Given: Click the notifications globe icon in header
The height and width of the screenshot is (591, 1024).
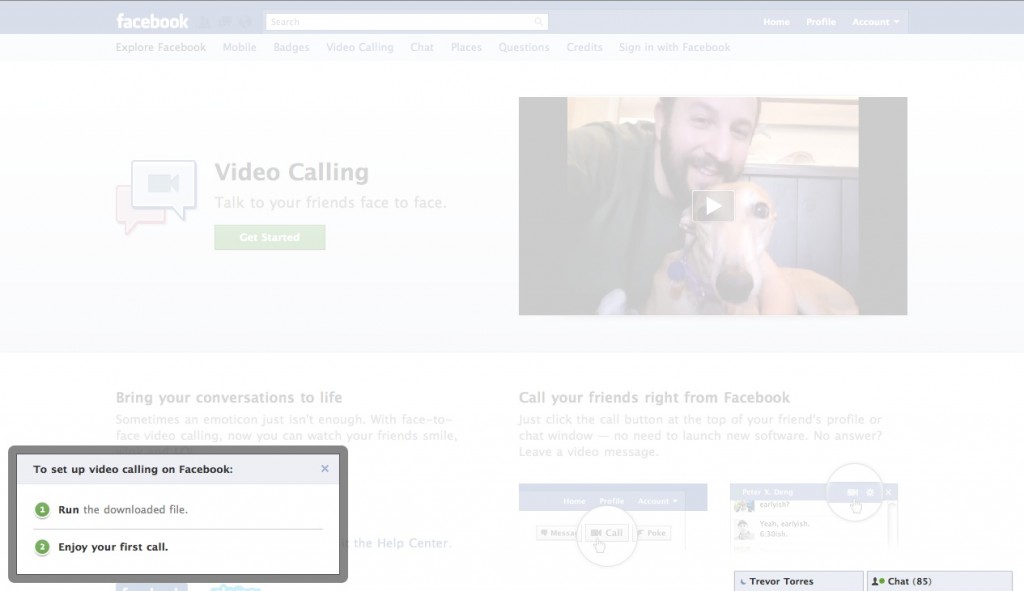Looking at the screenshot, I should point(245,22).
